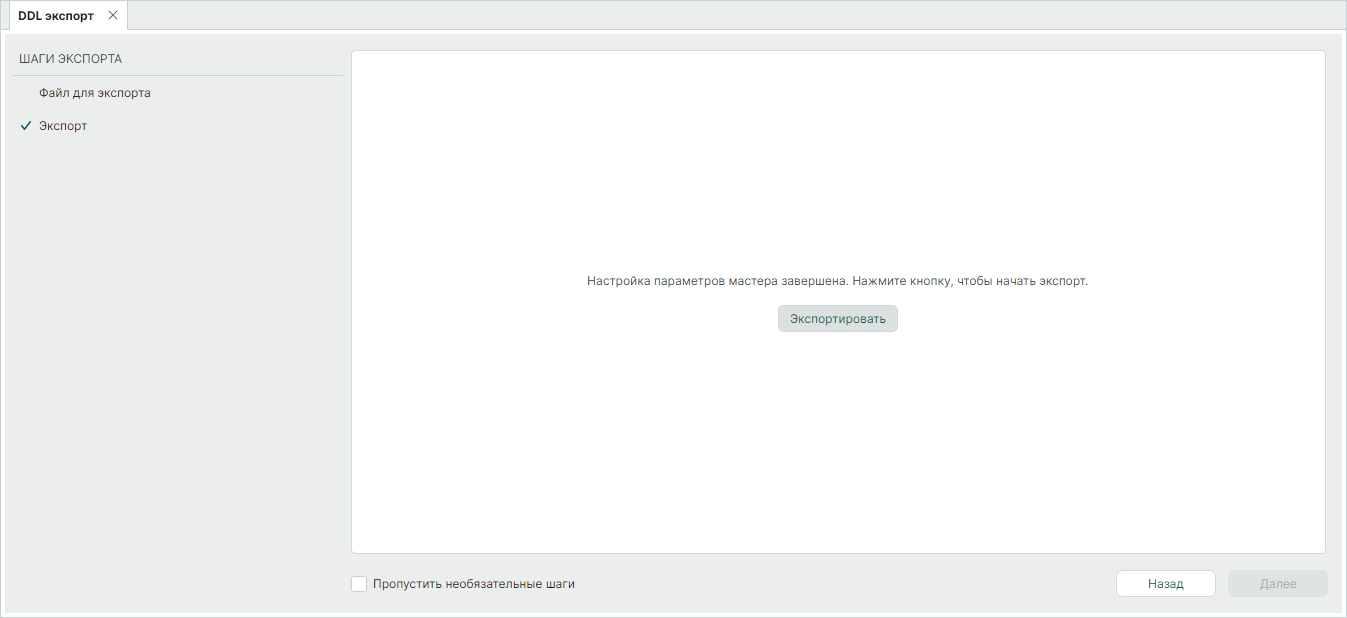
Task: Click the disabled Далее button
Action: point(1278,584)
